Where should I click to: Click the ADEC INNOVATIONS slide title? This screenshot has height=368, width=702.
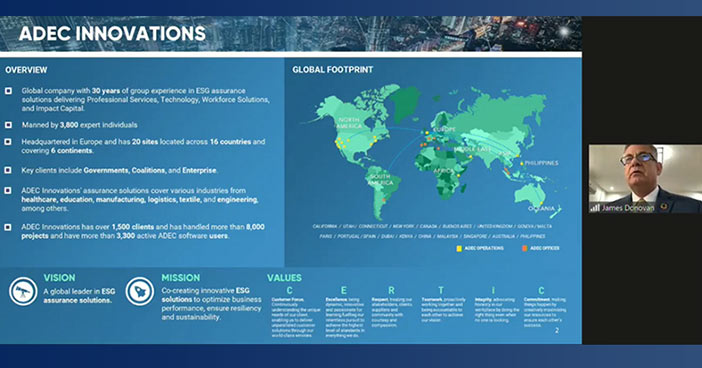(112, 34)
